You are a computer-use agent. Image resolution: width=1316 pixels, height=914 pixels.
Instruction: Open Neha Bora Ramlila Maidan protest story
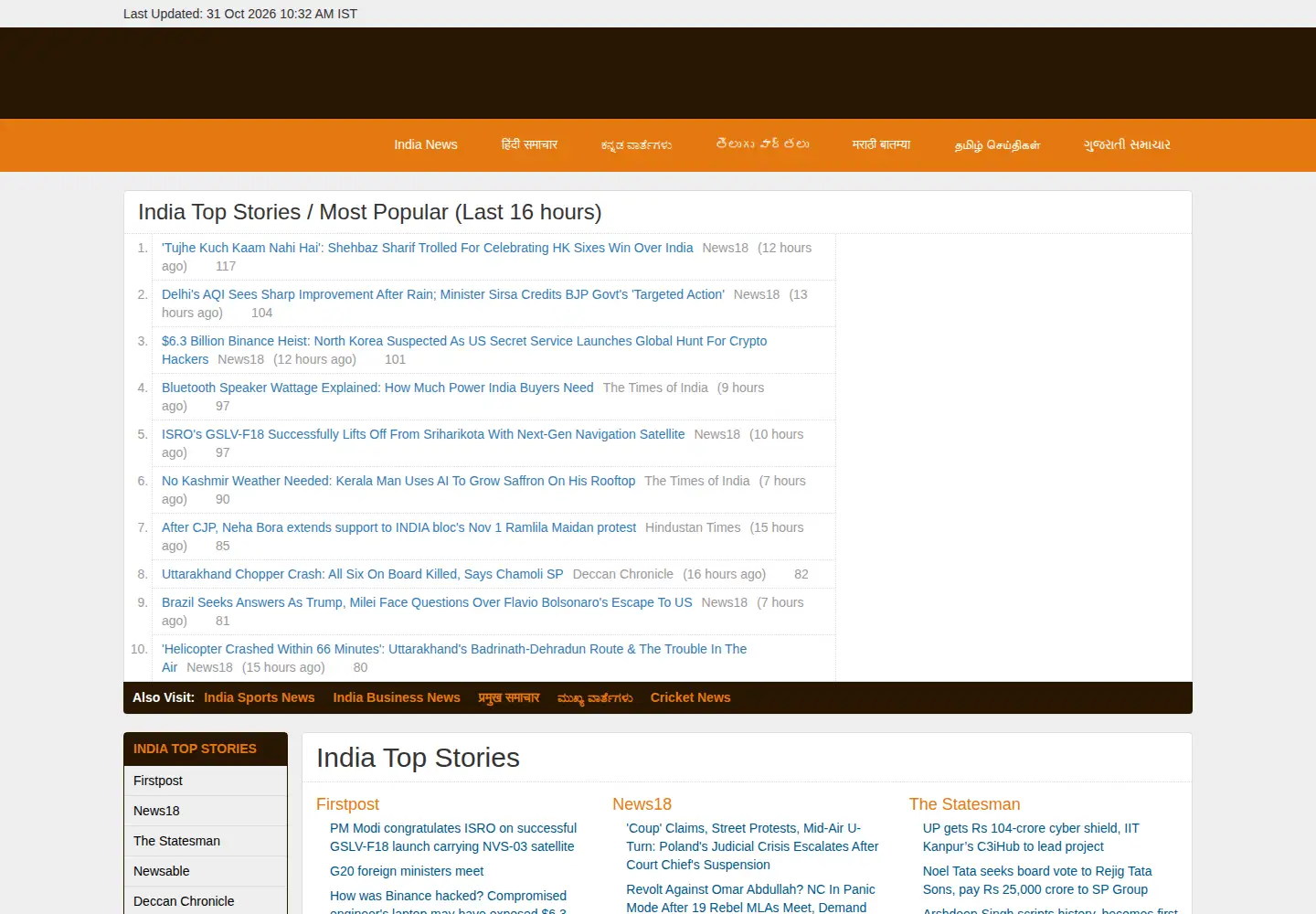(x=398, y=527)
